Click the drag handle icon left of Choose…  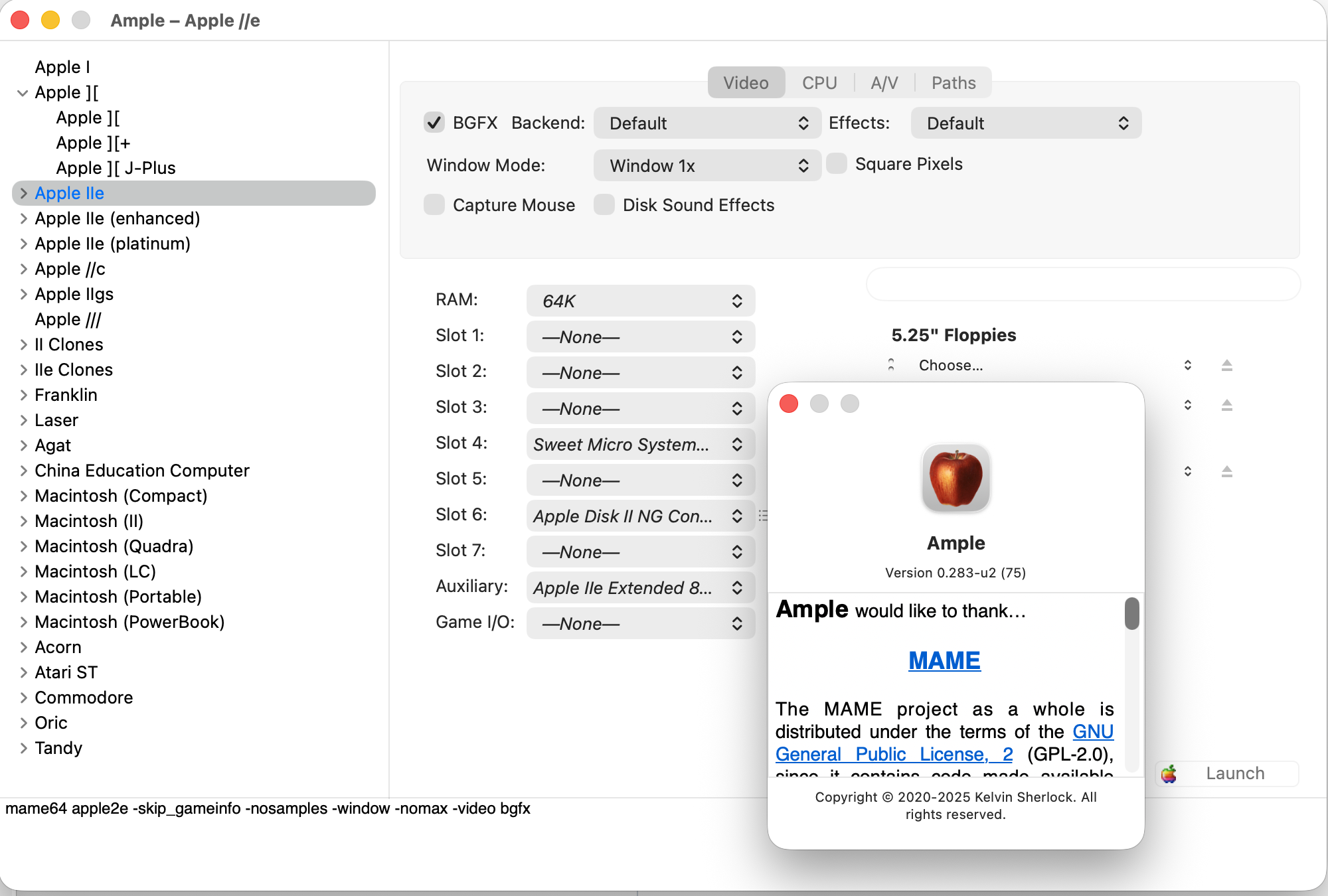(x=891, y=365)
